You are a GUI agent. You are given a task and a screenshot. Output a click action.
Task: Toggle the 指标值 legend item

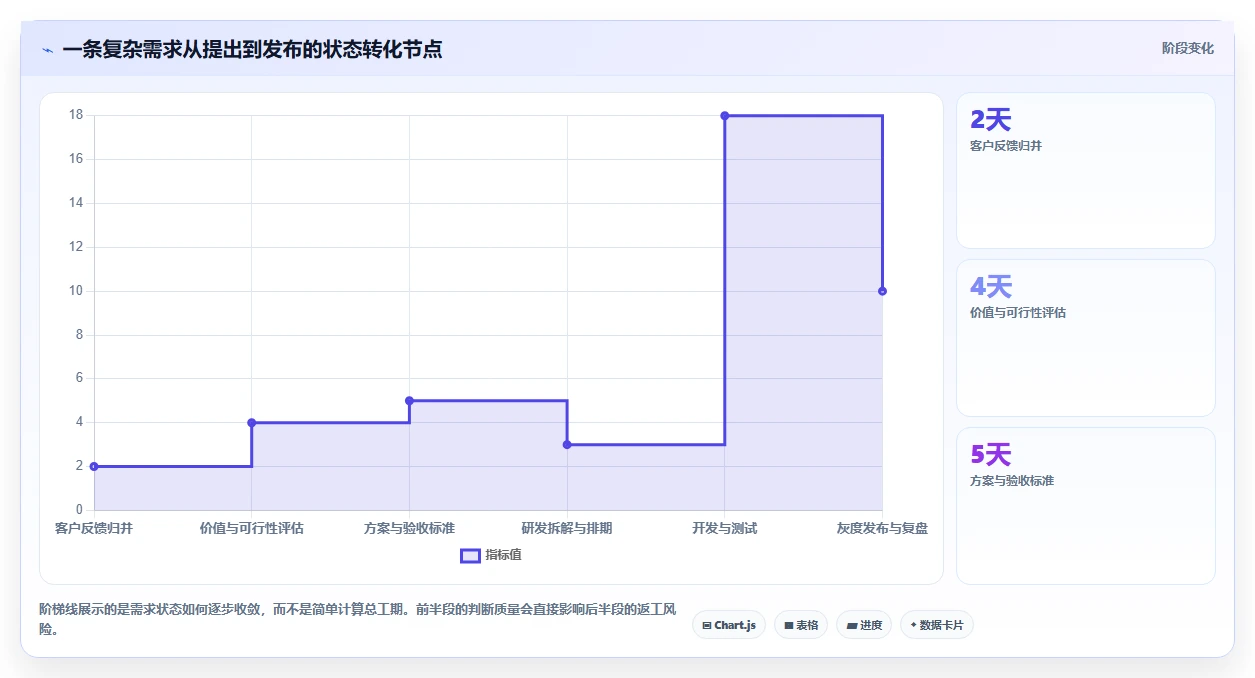(491, 555)
